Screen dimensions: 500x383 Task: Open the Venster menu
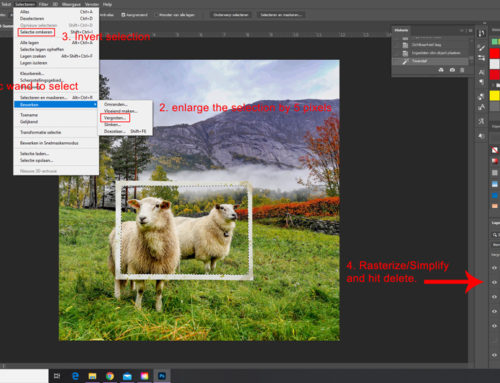point(92,4)
